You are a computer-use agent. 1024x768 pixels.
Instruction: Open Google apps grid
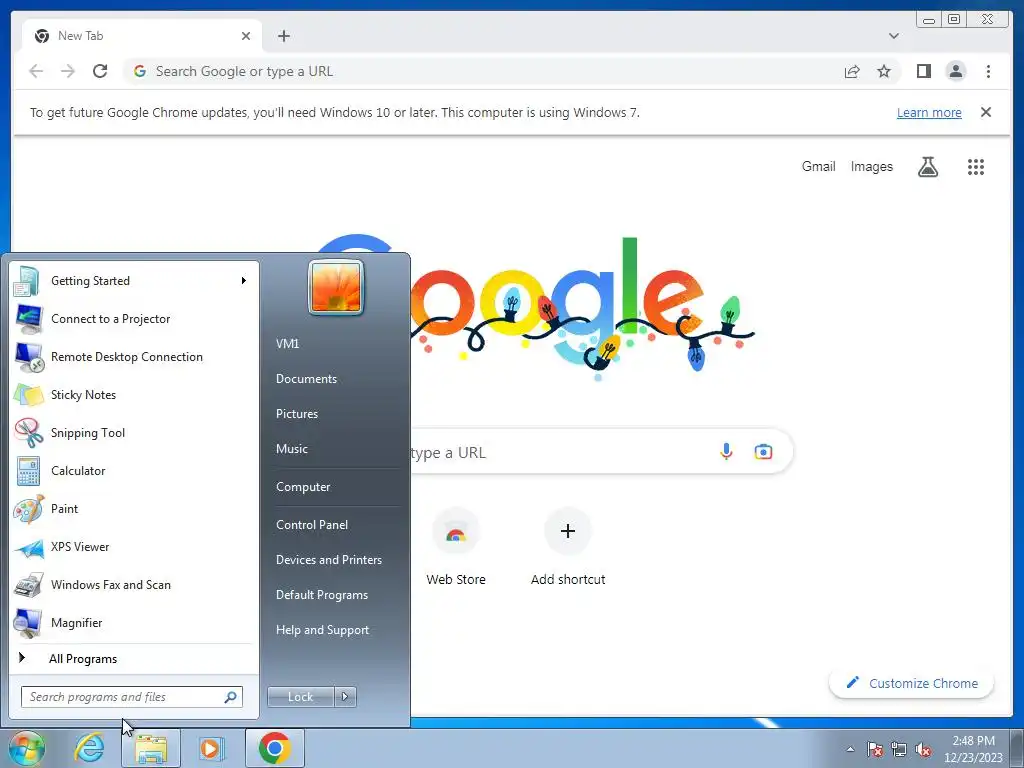pyautogui.click(x=976, y=167)
